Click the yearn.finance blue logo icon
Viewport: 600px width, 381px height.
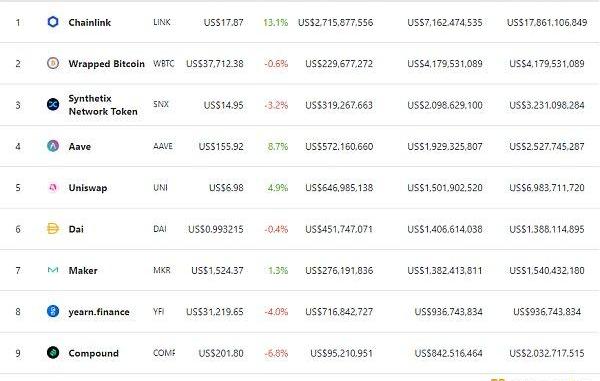click(53, 311)
